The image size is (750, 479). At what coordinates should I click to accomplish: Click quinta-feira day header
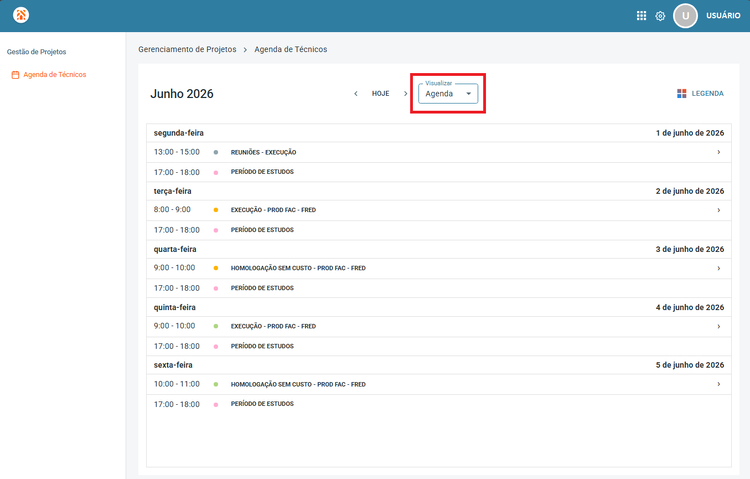coord(175,307)
